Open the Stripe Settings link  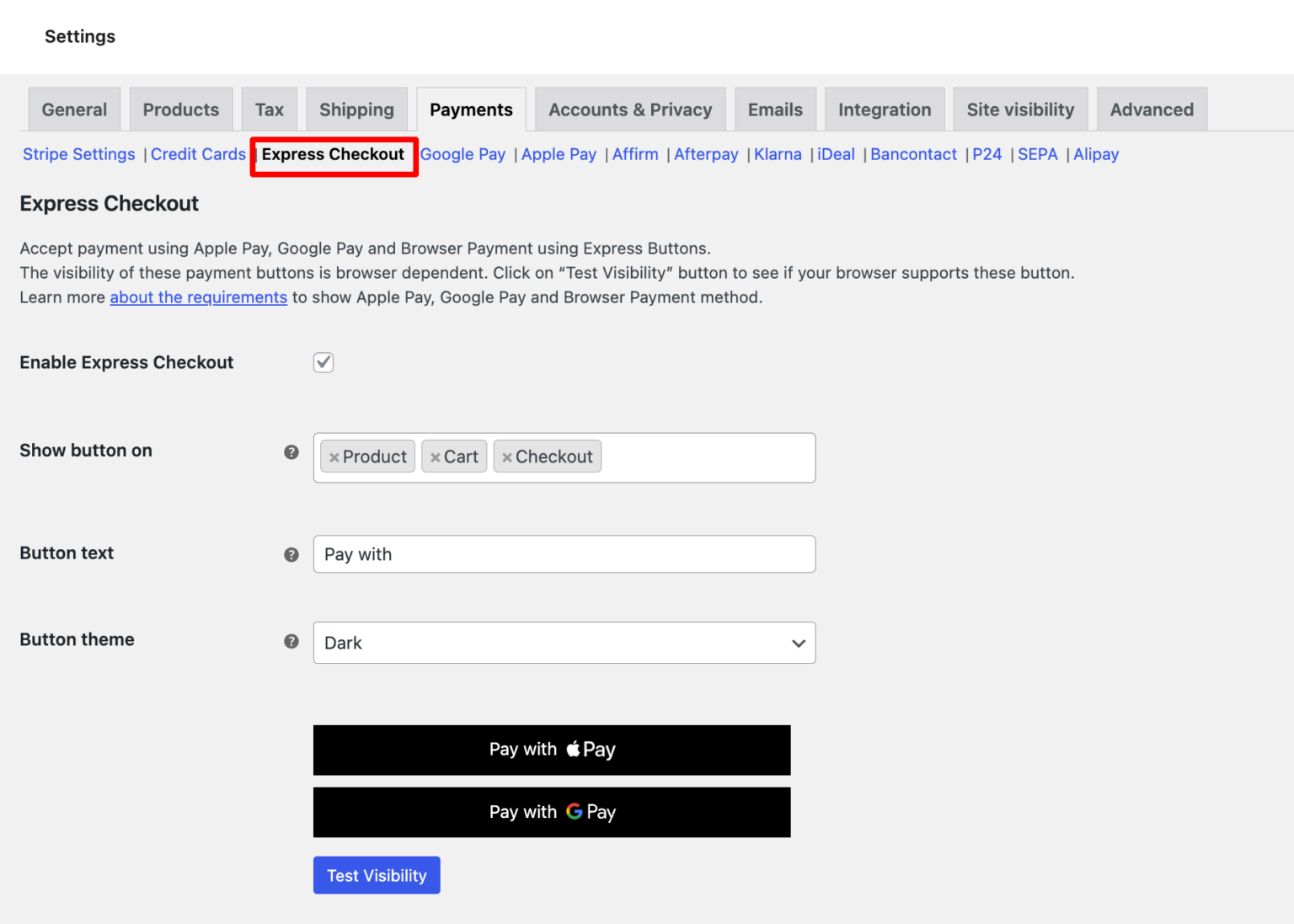click(x=78, y=154)
